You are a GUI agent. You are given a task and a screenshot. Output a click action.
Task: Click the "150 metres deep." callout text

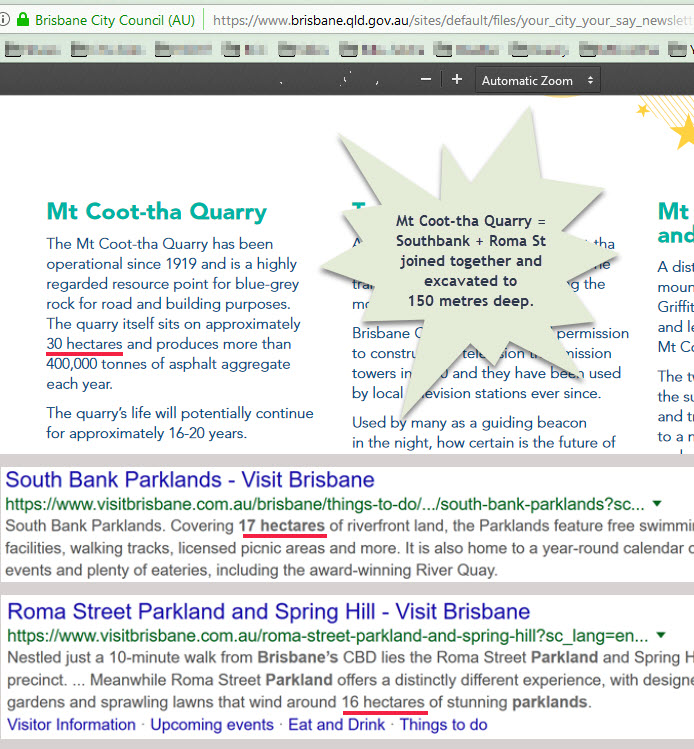pyautogui.click(x=470, y=301)
